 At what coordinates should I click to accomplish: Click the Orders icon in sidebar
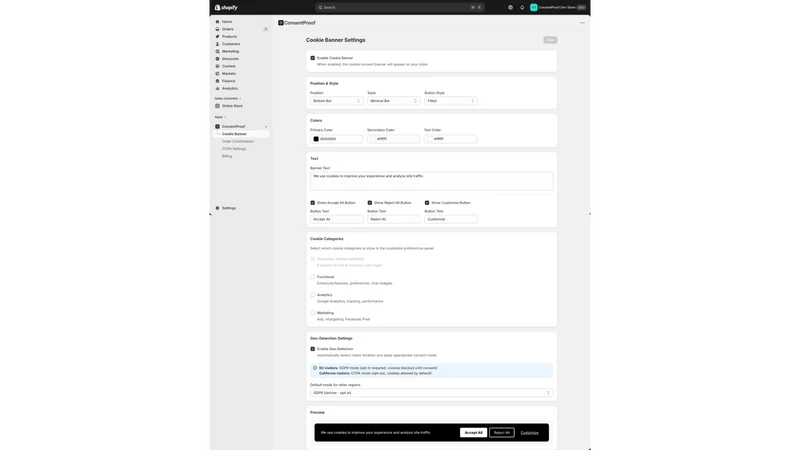pyautogui.click(x=217, y=29)
